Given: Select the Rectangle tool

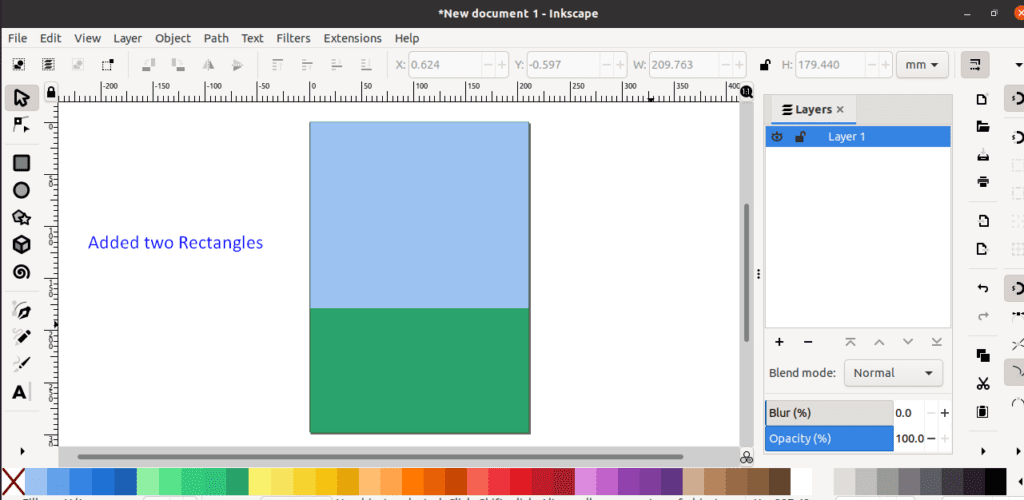Looking at the screenshot, I should pyautogui.click(x=22, y=163).
